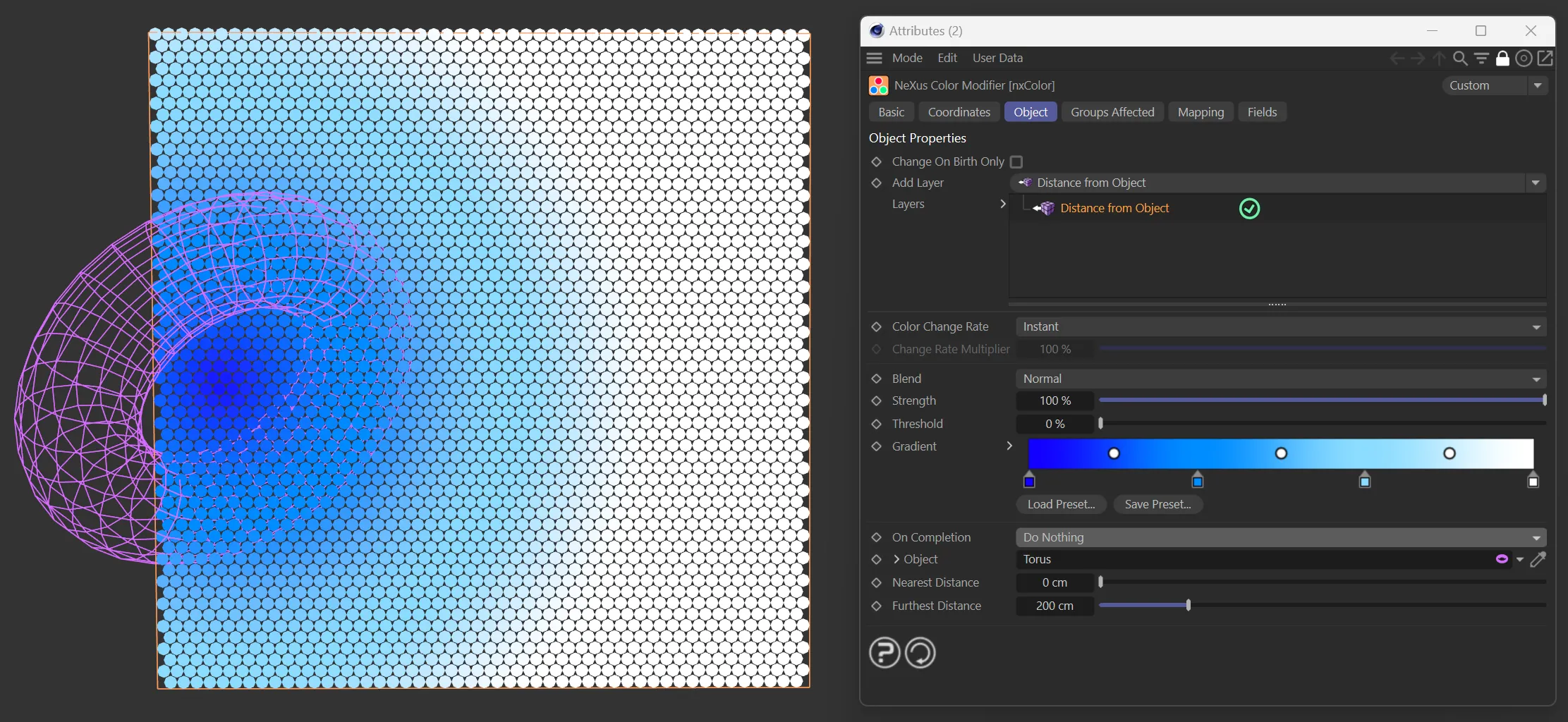Toggle the Distance from Object layer checkmark

(x=1249, y=209)
